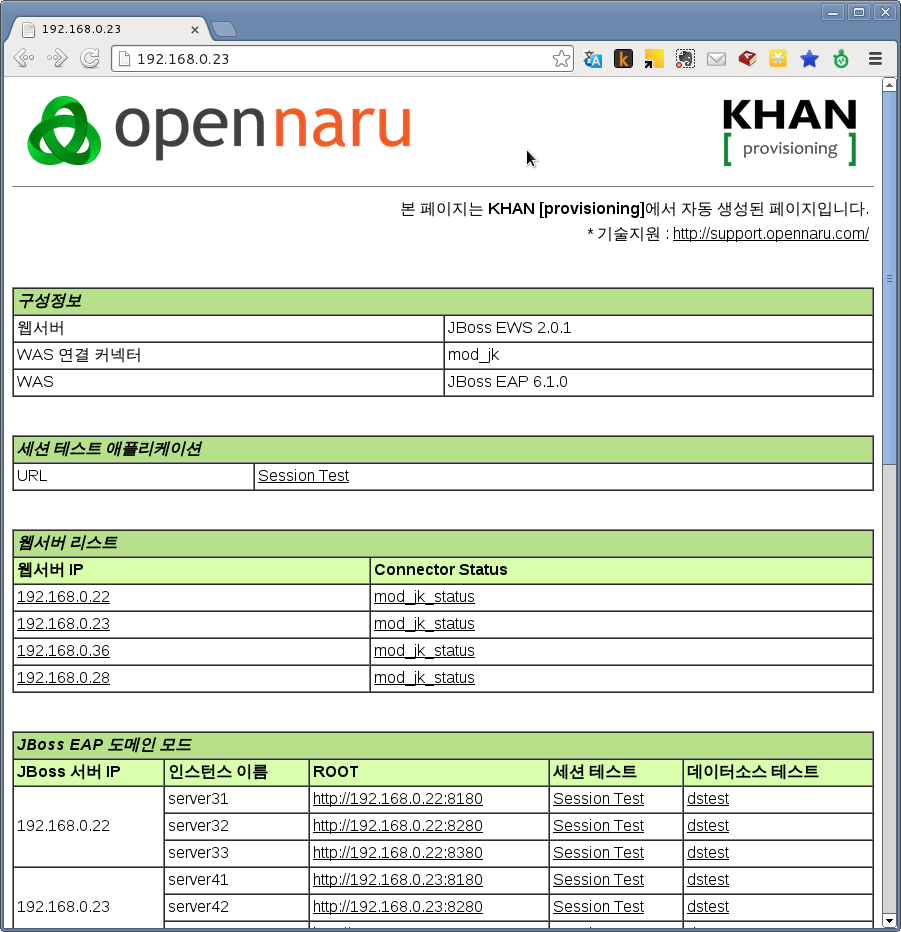Open a new tab
901x932 pixels.
tap(223, 30)
